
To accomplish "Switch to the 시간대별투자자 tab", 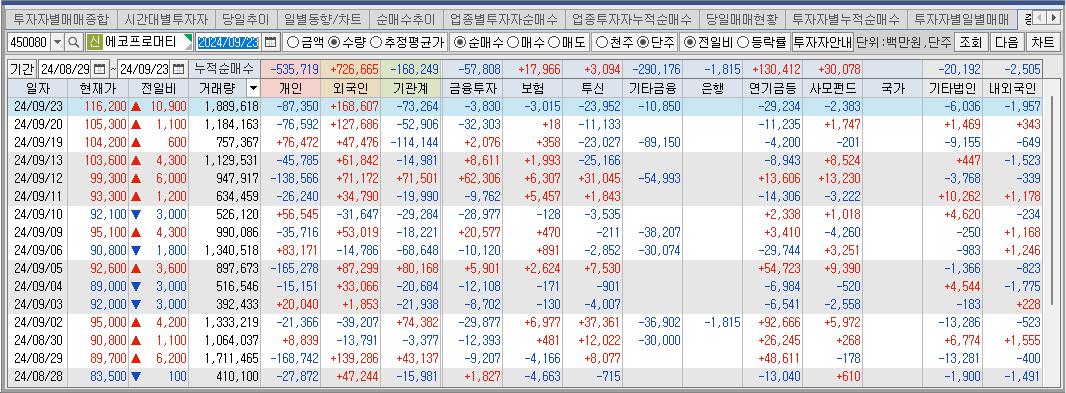I will tap(167, 20).
